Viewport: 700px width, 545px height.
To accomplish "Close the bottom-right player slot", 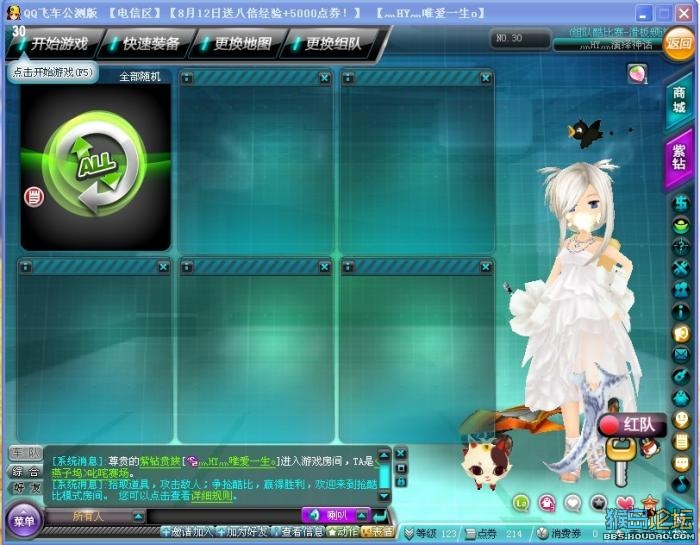I will pyautogui.click(x=486, y=267).
